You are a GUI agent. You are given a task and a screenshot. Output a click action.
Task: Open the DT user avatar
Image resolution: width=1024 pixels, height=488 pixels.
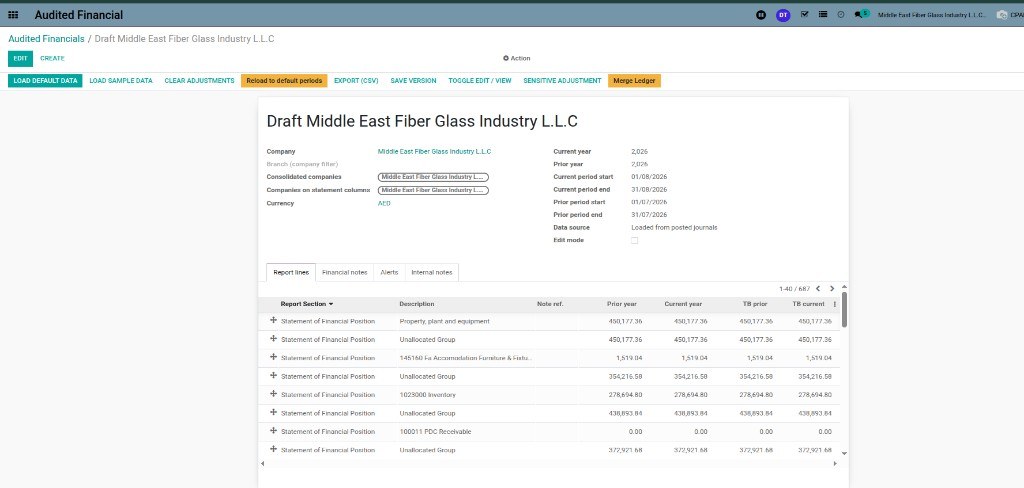783,14
